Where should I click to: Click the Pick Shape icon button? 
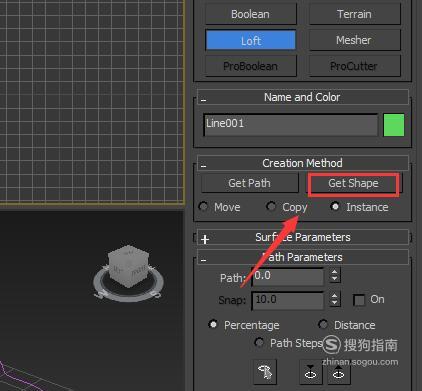click(x=265, y=371)
